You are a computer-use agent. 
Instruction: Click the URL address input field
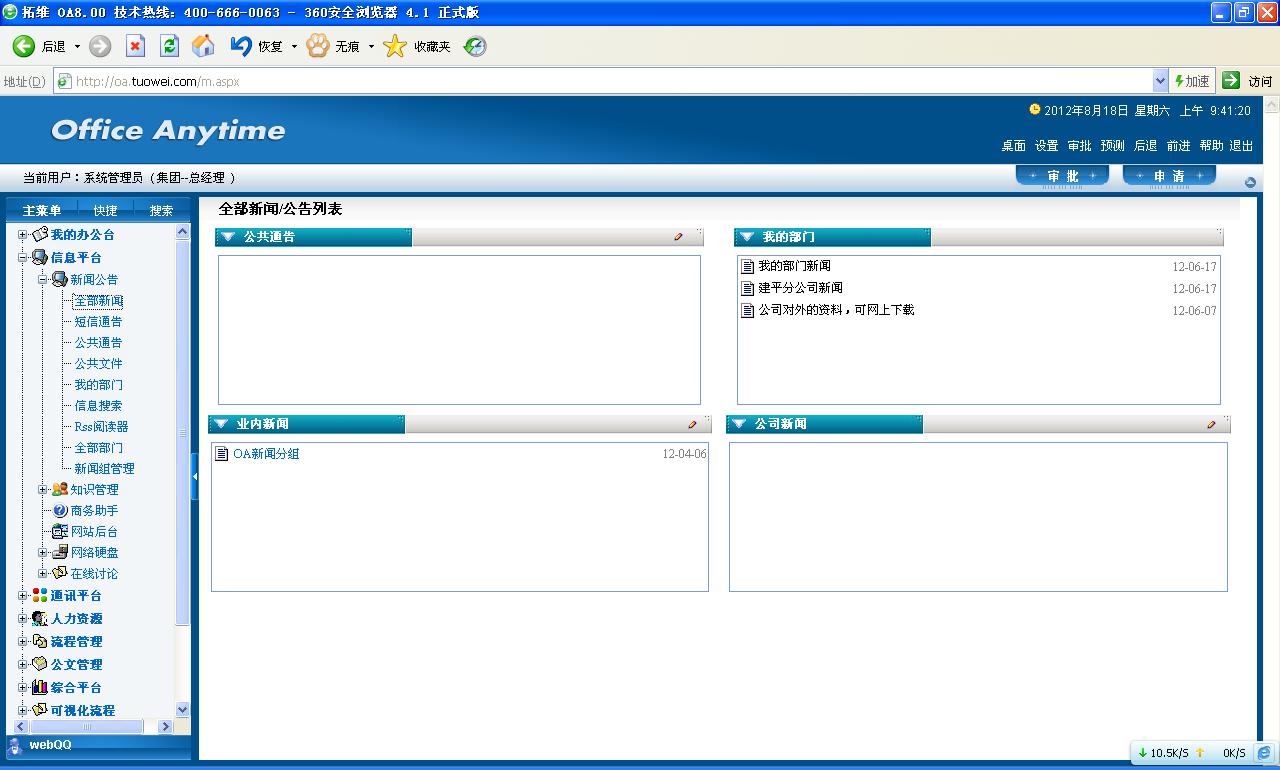coord(600,81)
